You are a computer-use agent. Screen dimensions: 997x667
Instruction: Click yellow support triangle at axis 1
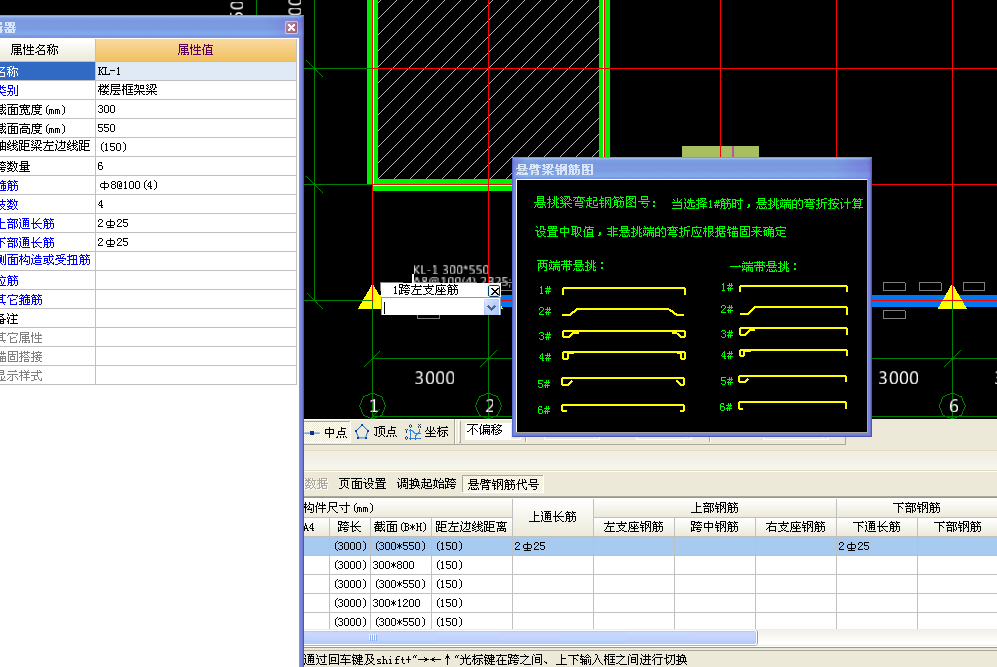[x=369, y=298]
